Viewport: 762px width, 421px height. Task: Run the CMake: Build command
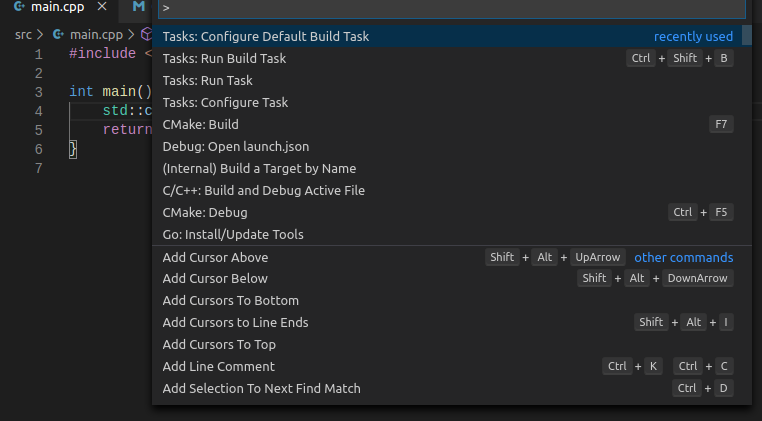[200, 124]
